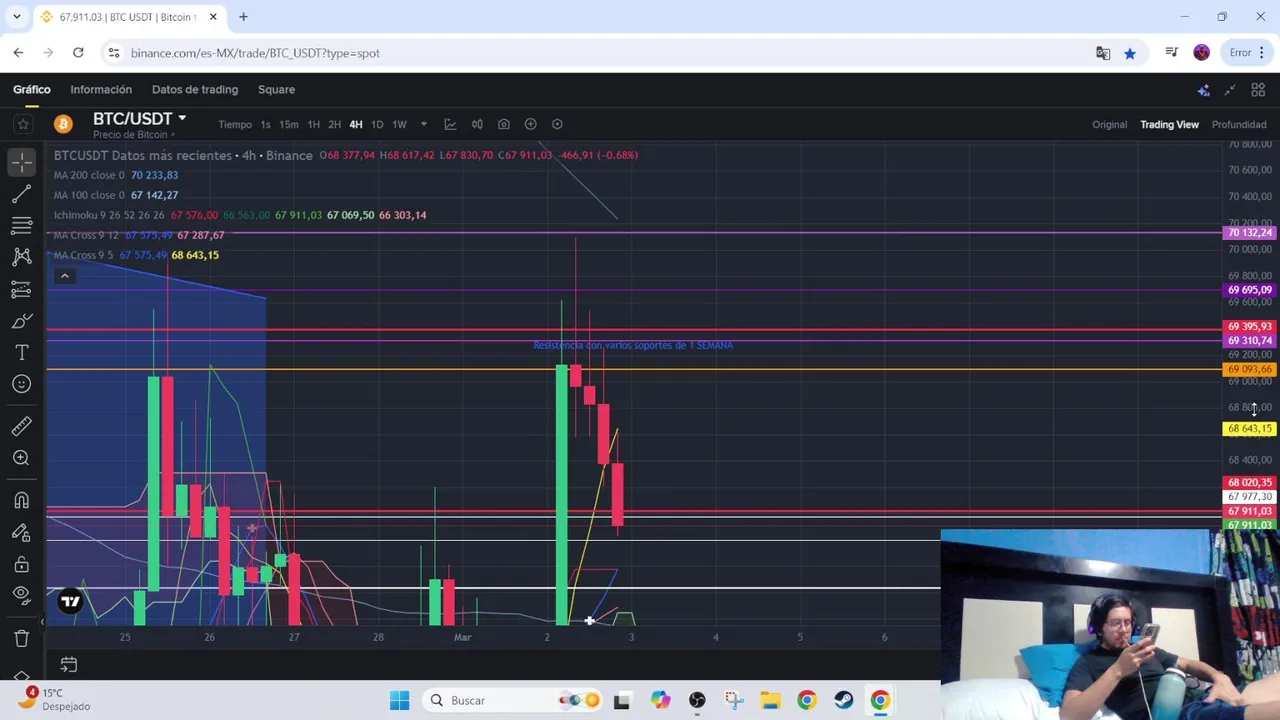
Task: Open the Square tab
Action: point(276,90)
